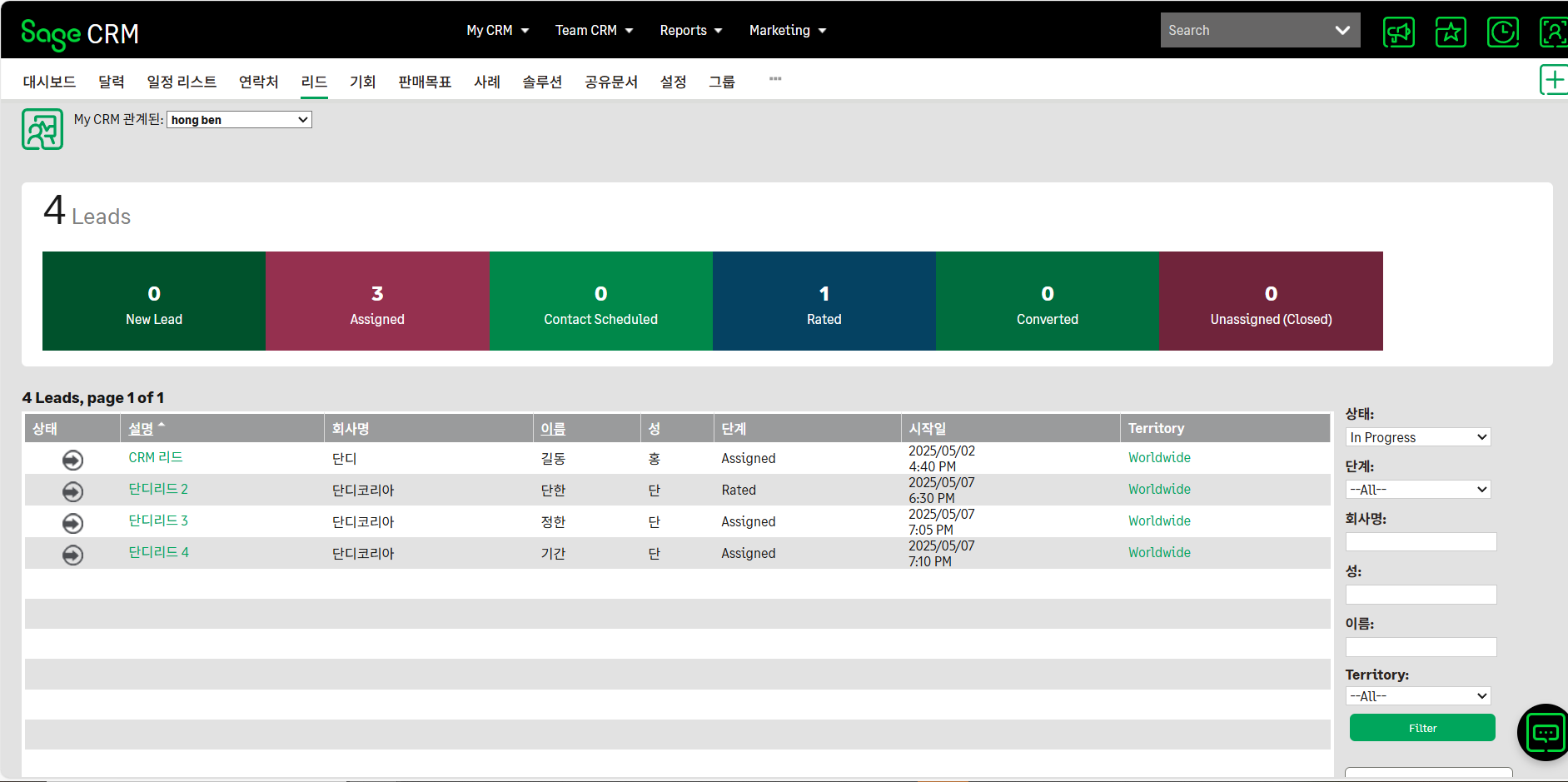Open the star favorites icon
Viewport: 1568px width, 782px height.
[x=1451, y=32]
